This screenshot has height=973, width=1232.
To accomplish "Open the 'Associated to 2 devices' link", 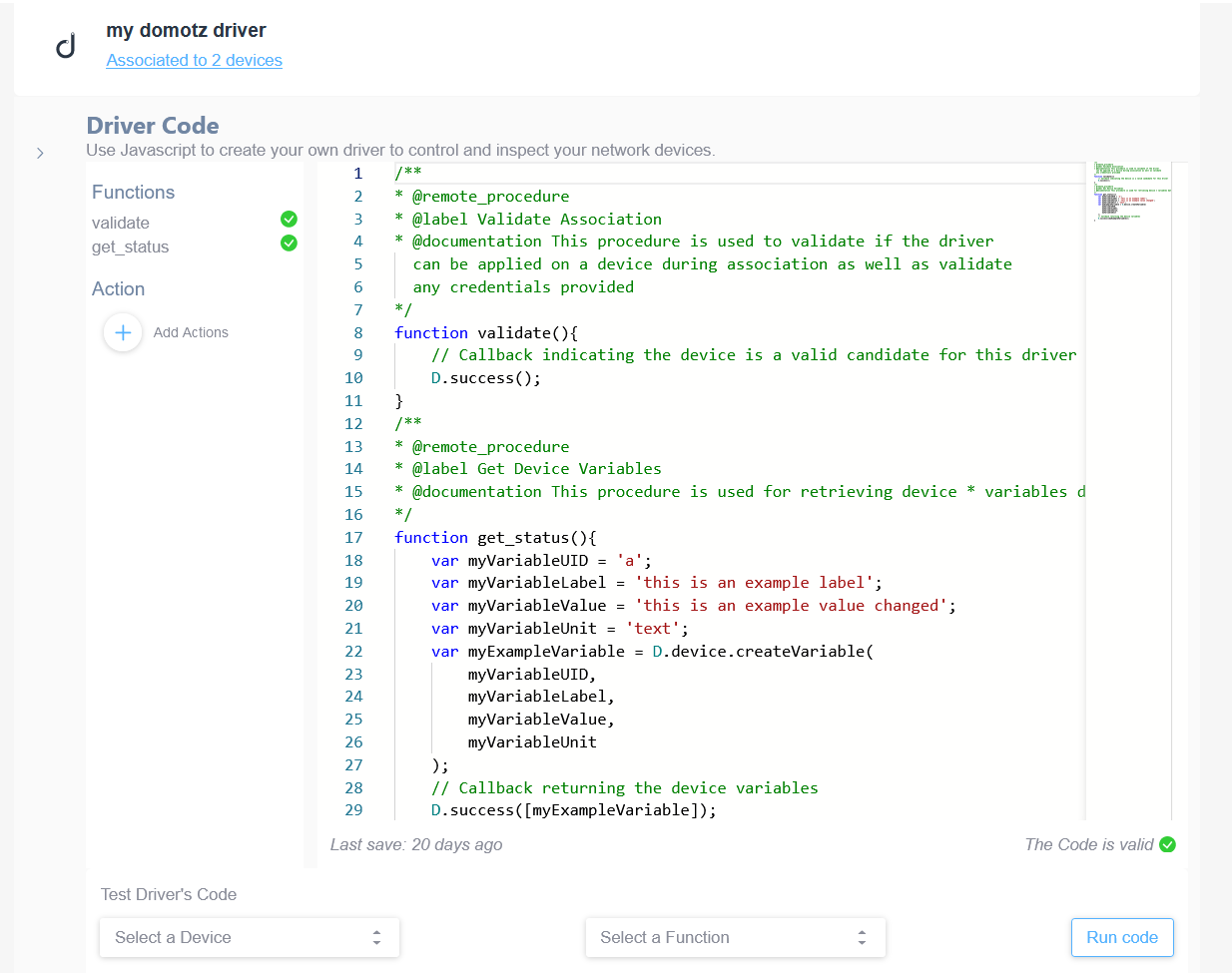I will click(x=194, y=60).
